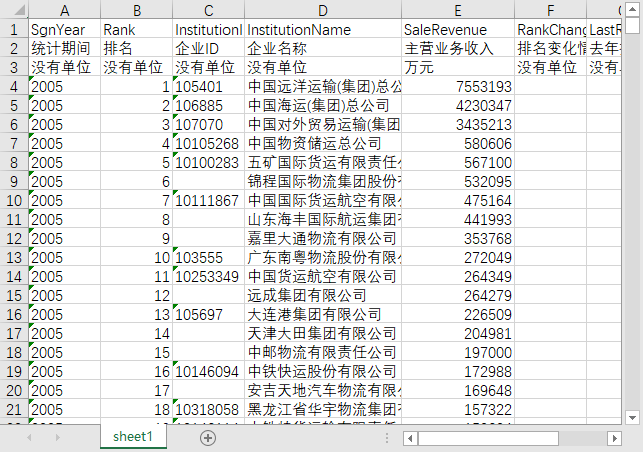Add a new sheet with plus icon

pos(208,438)
